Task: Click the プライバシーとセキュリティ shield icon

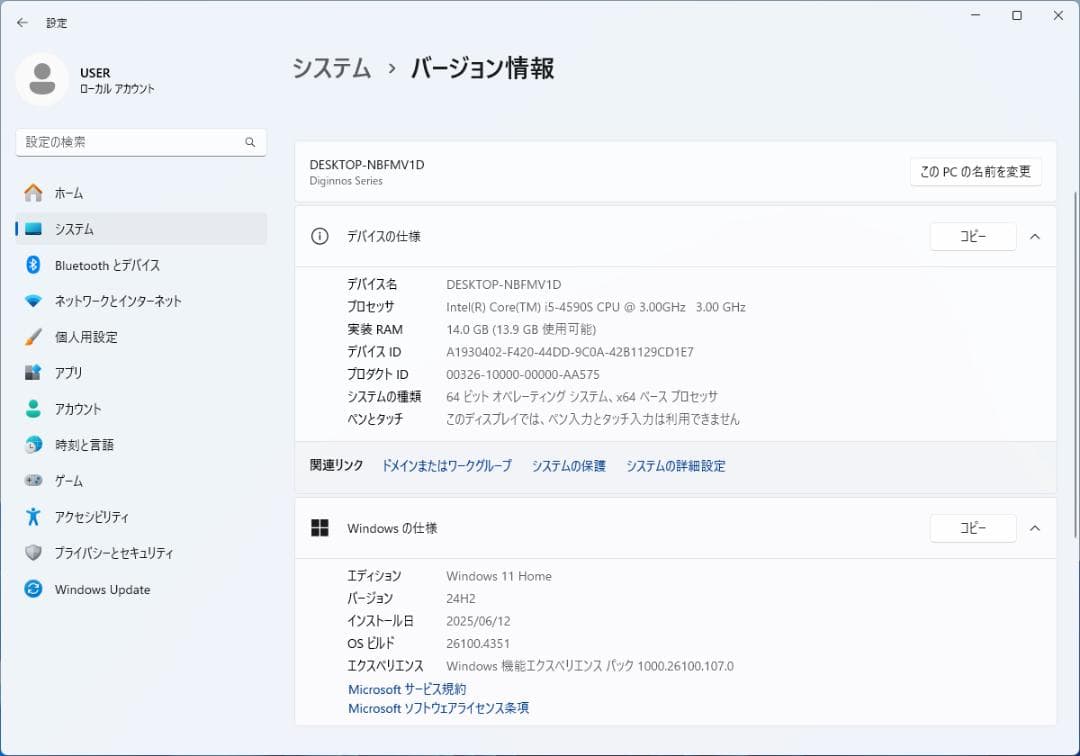Action: coord(33,552)
